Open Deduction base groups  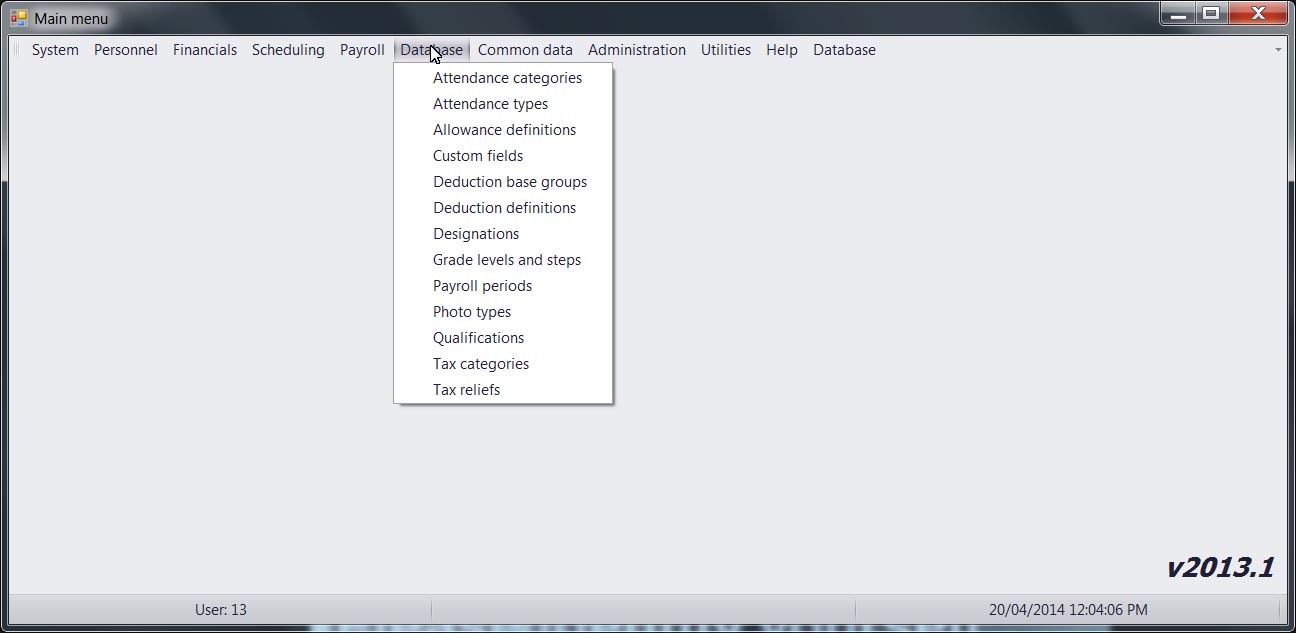(x=510, y=182)
